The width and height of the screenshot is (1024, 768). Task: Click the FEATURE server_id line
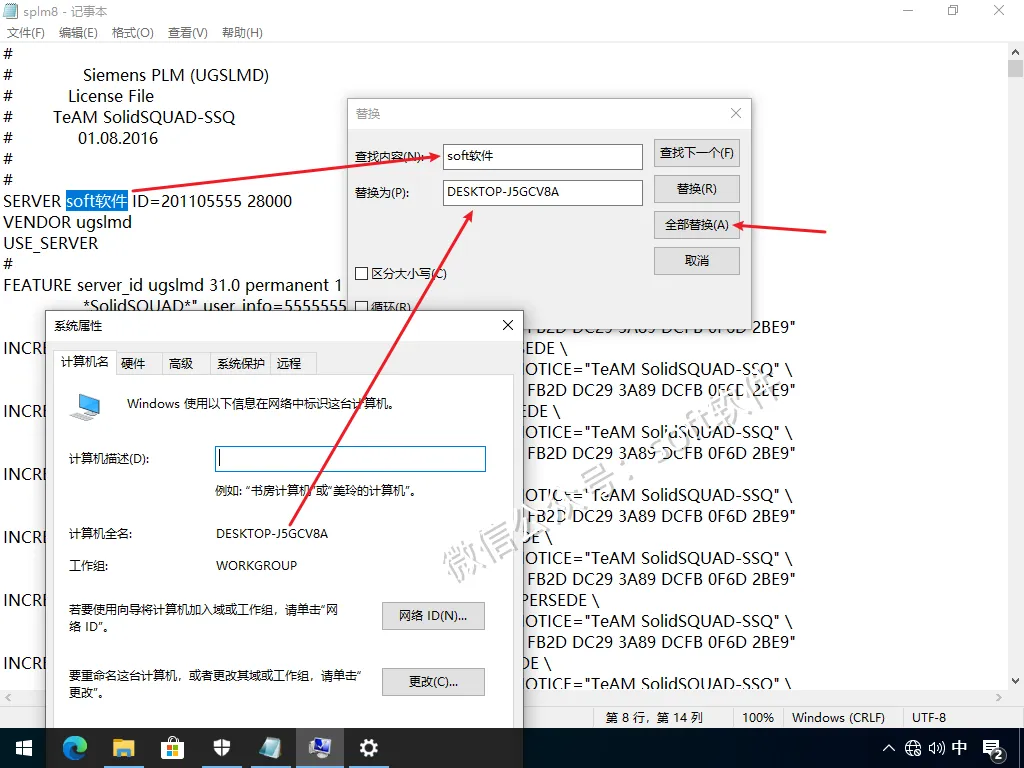point(173,285)
